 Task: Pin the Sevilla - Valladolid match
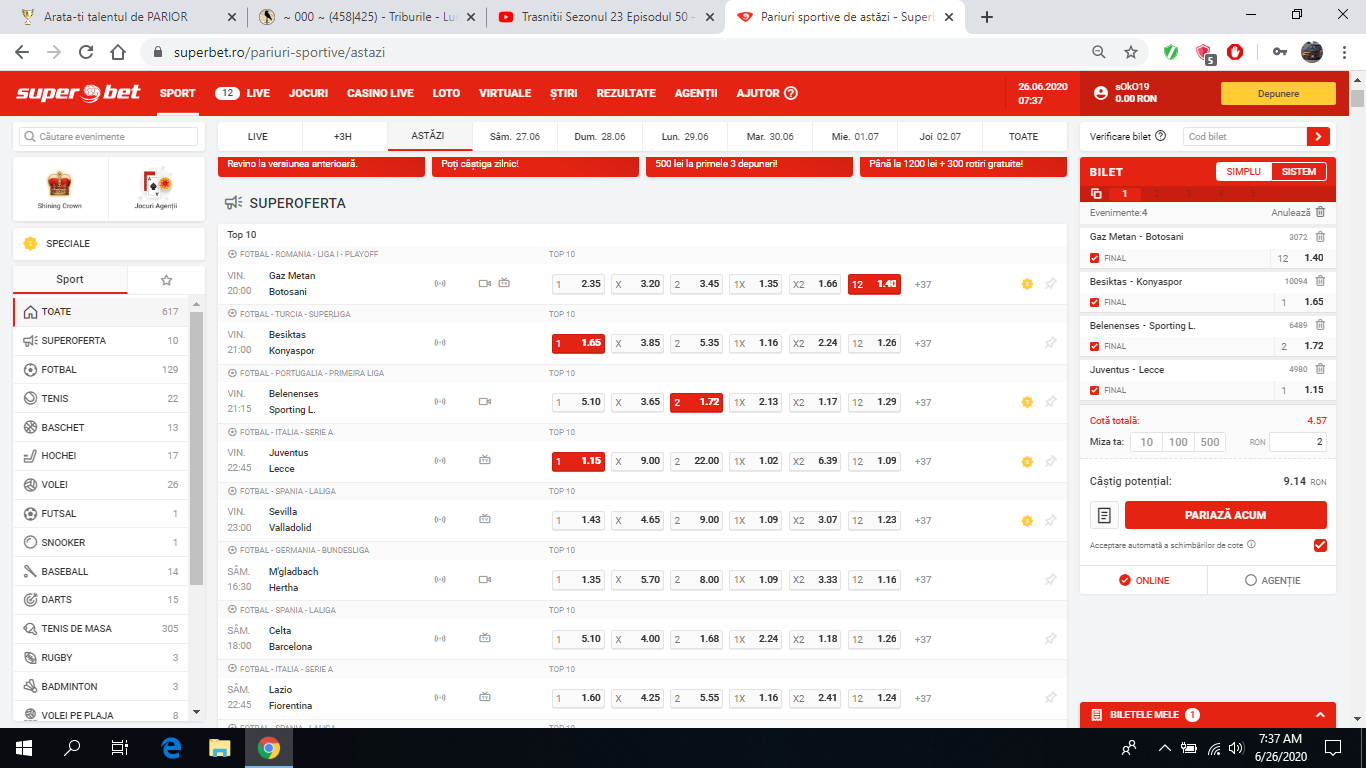[x=1051, y=520]
